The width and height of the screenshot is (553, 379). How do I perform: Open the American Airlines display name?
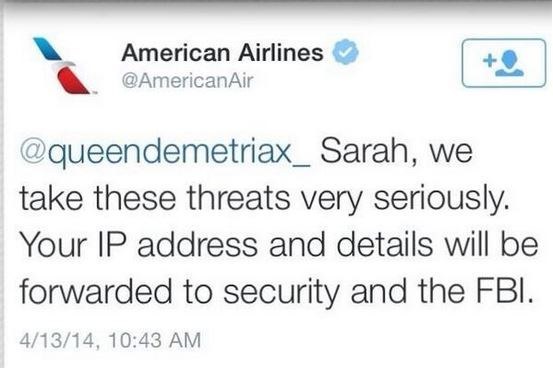coord(222,53)
